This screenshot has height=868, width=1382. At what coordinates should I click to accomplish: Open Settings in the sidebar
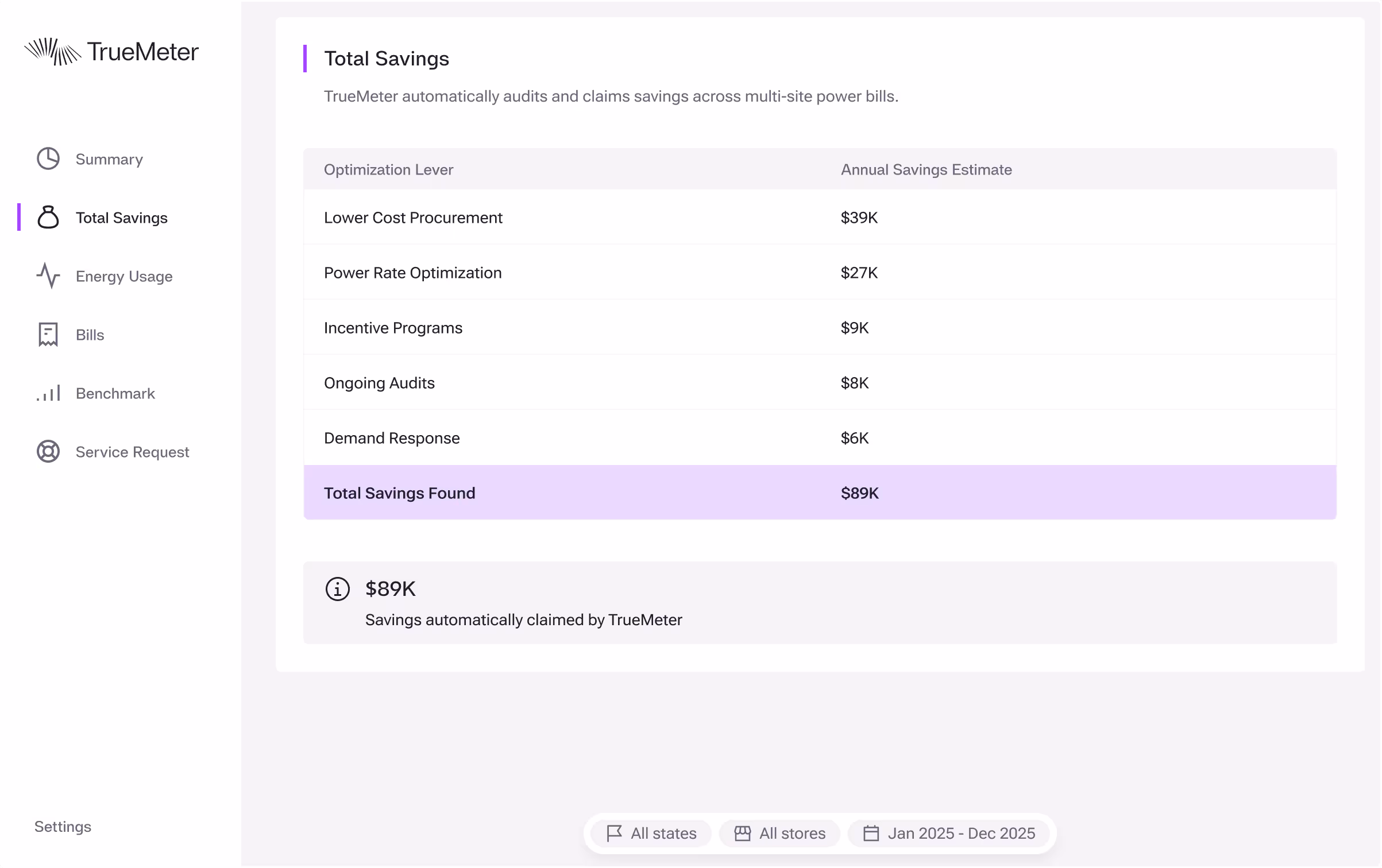pos(63,827)
